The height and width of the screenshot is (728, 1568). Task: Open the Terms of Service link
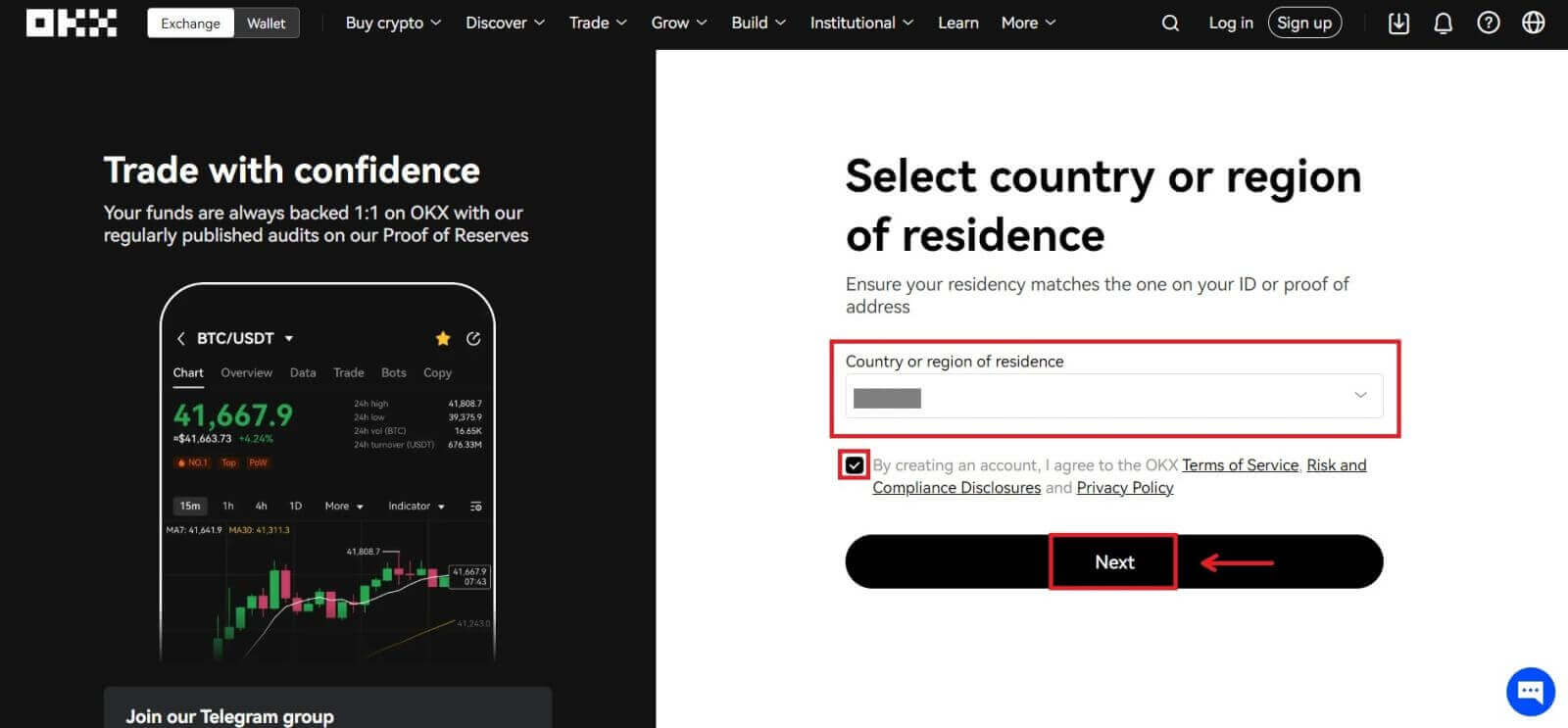coord(1240,465)
